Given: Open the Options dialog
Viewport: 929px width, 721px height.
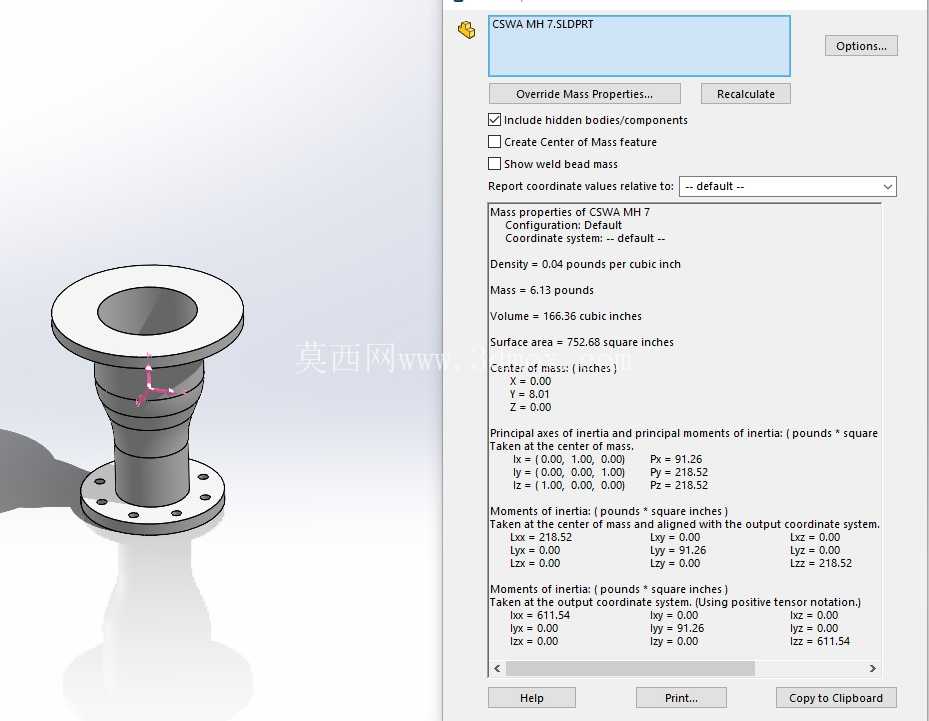Looking at the screenshot, I should (x=861, y=46).
